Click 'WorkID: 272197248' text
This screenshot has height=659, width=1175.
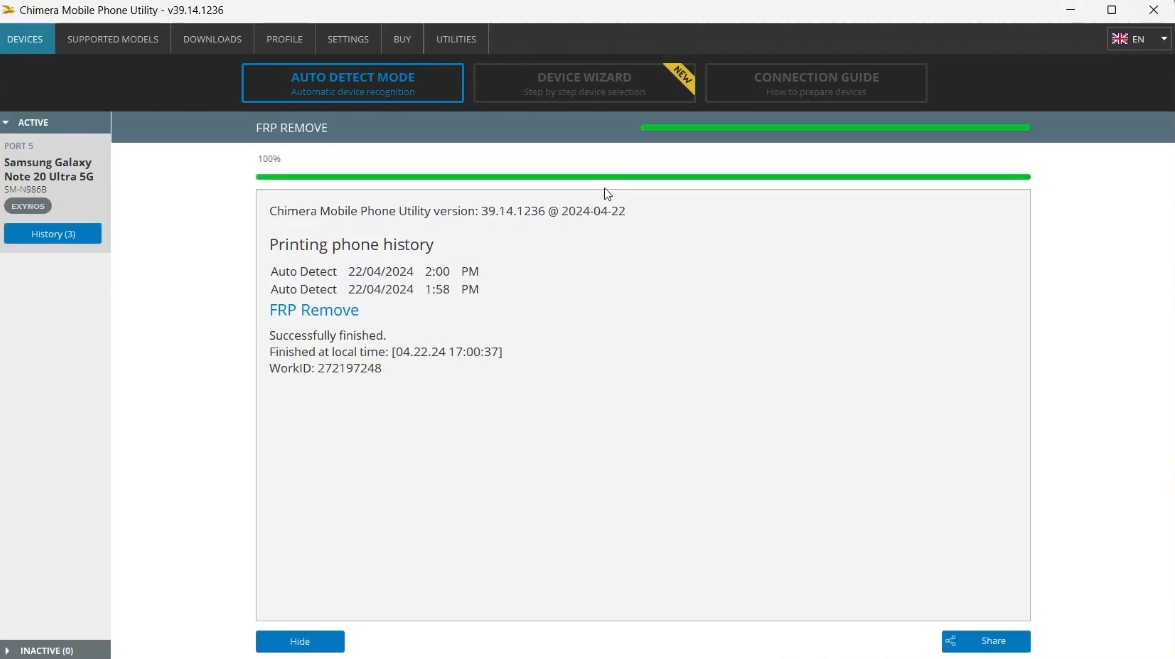pos(325,368)
